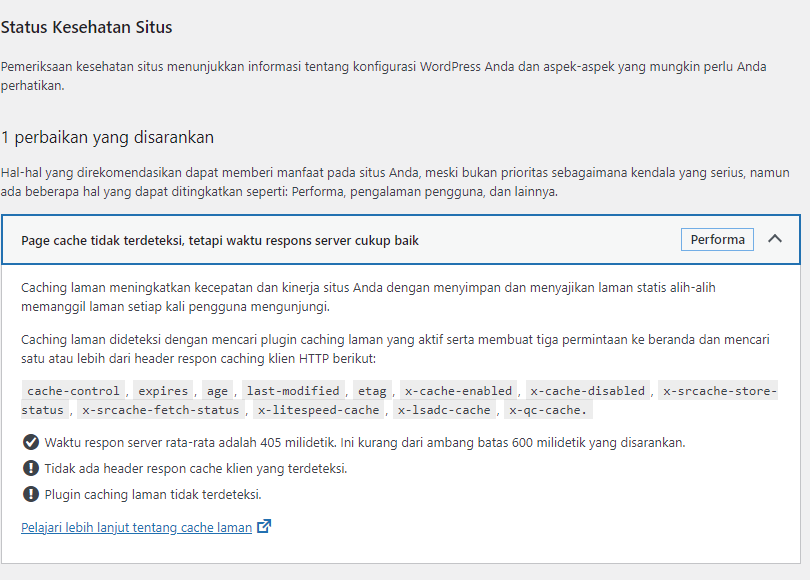This screenshot has height=580, width=810.
Task: Click paragraph starting 'Caching laman meningkatkan kecepatan'
Action: 368,297
